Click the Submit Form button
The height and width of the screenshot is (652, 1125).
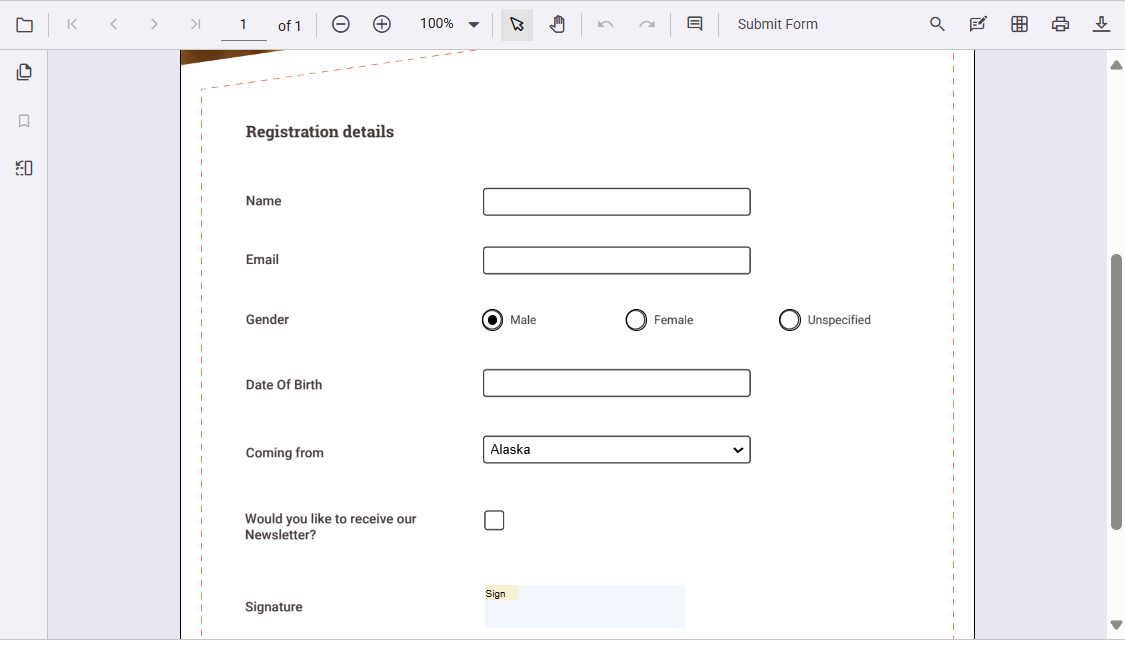(x=777, y=24)
